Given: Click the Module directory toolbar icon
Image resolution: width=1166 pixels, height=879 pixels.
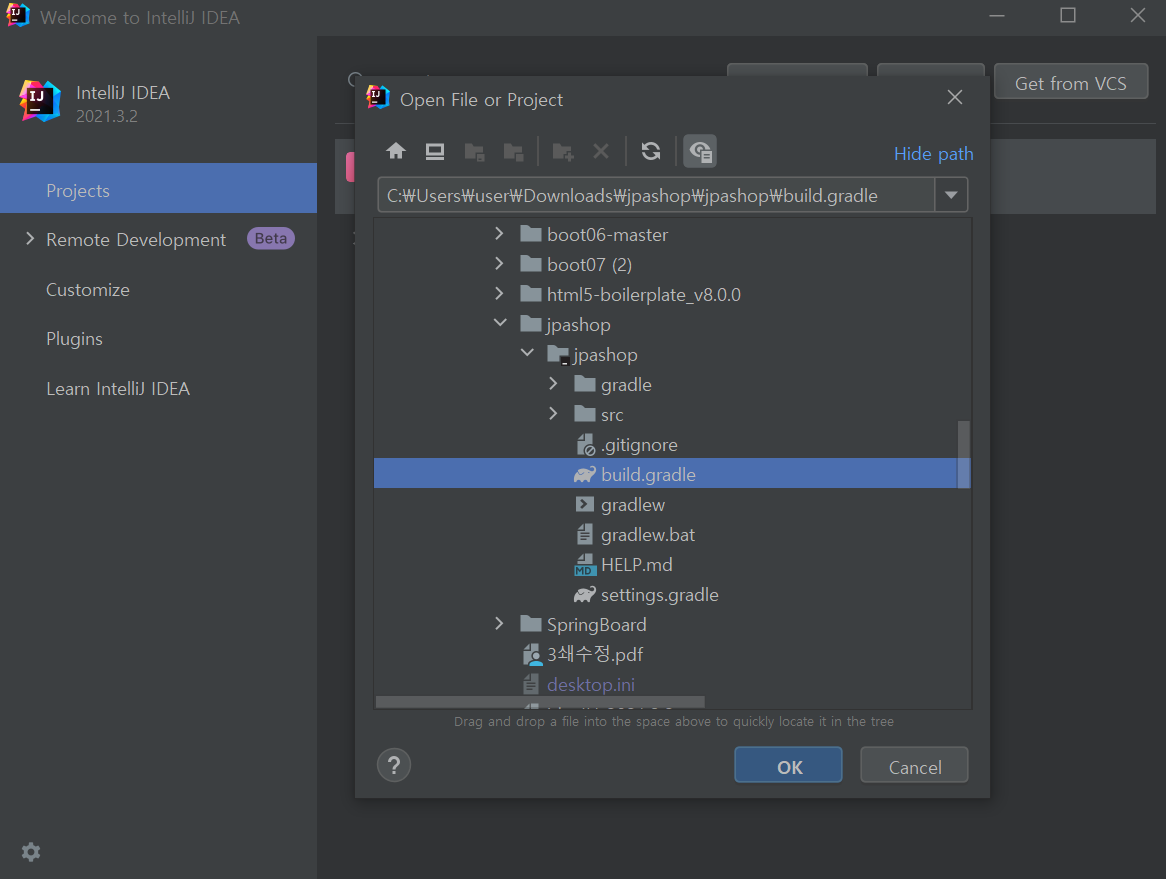Looking at the screenshot, I should 514,152.
